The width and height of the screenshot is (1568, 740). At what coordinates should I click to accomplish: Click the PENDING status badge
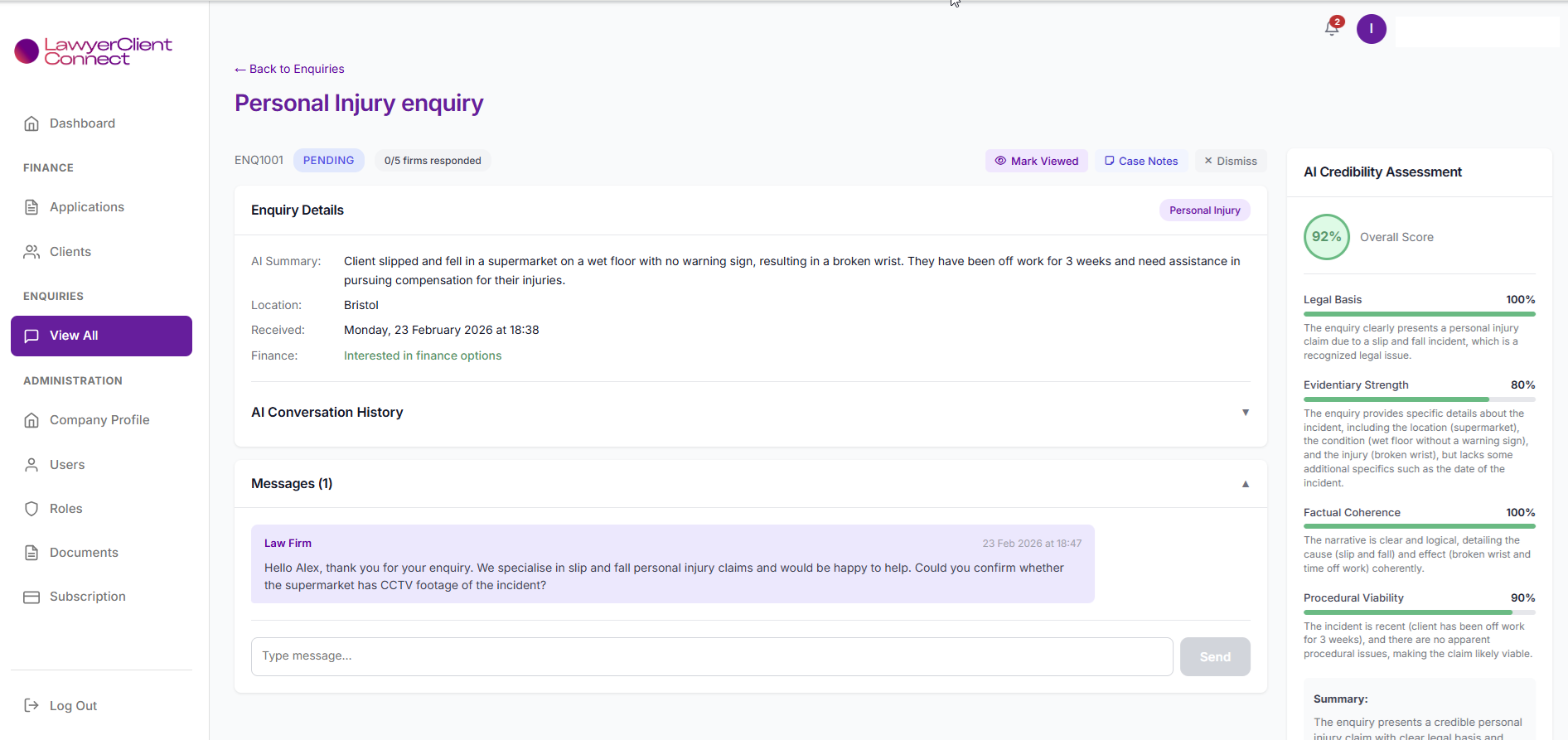(x=328, y=161)
